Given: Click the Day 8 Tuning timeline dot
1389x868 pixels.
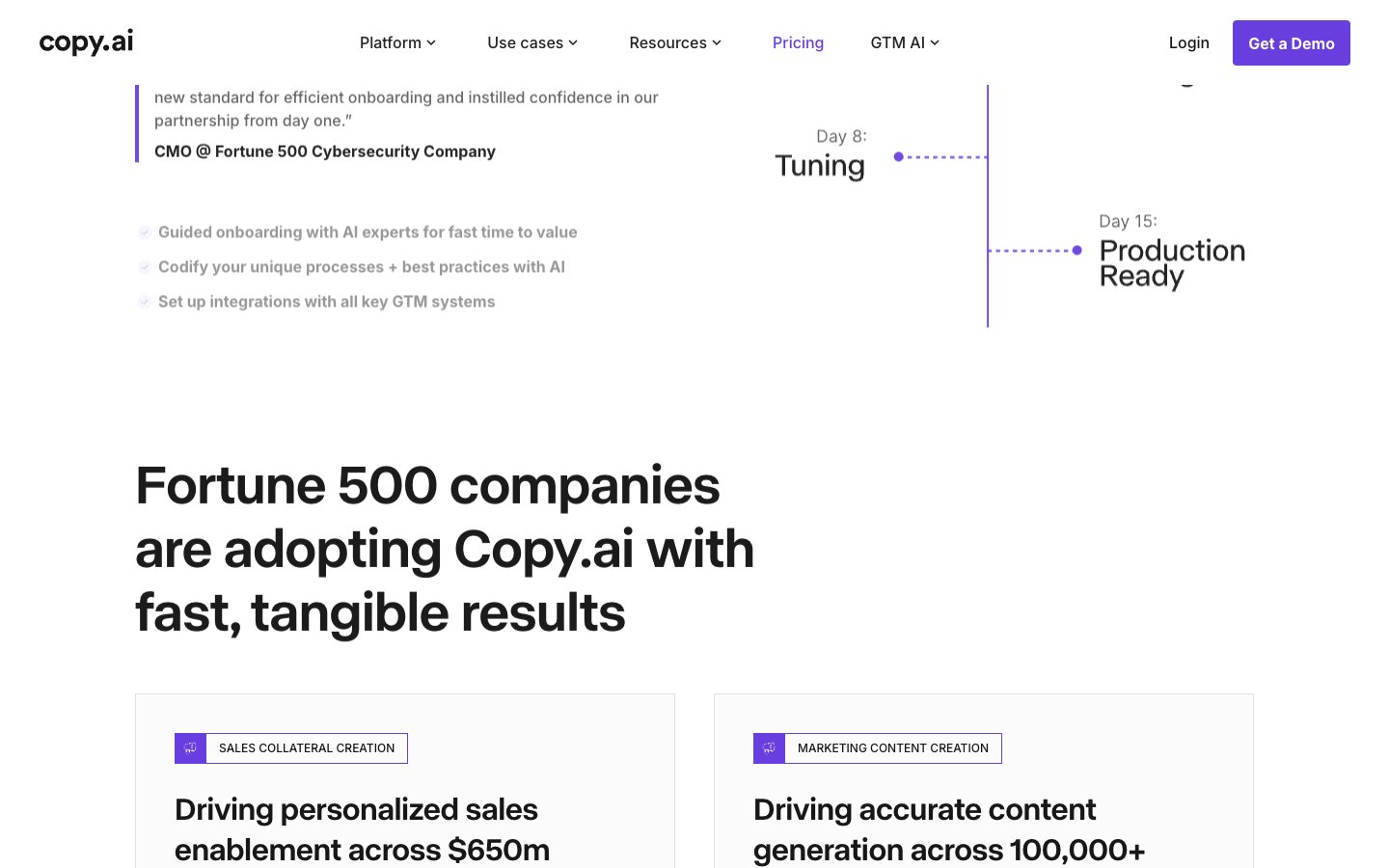Looking at the screenshot, I should (x=898, y=156).
